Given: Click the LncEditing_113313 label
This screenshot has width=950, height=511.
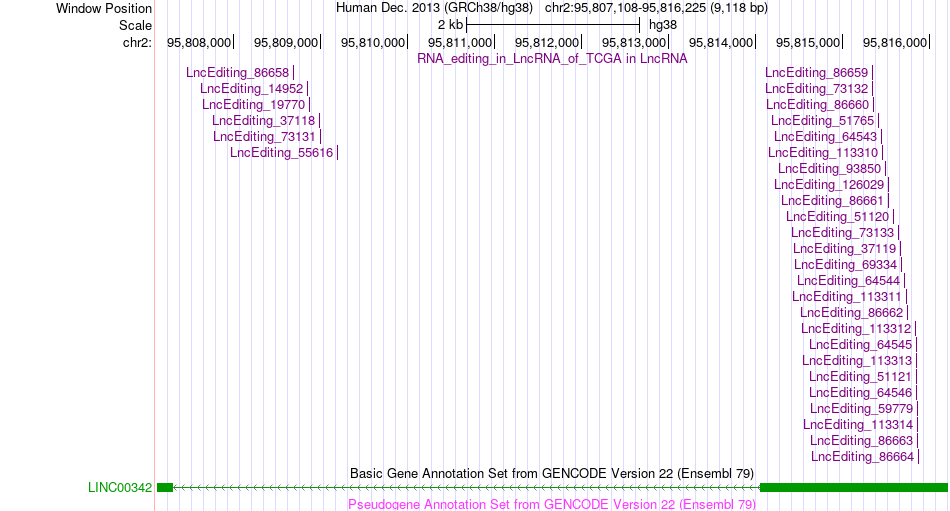Looking at the screenshot, I should point(857,361).
